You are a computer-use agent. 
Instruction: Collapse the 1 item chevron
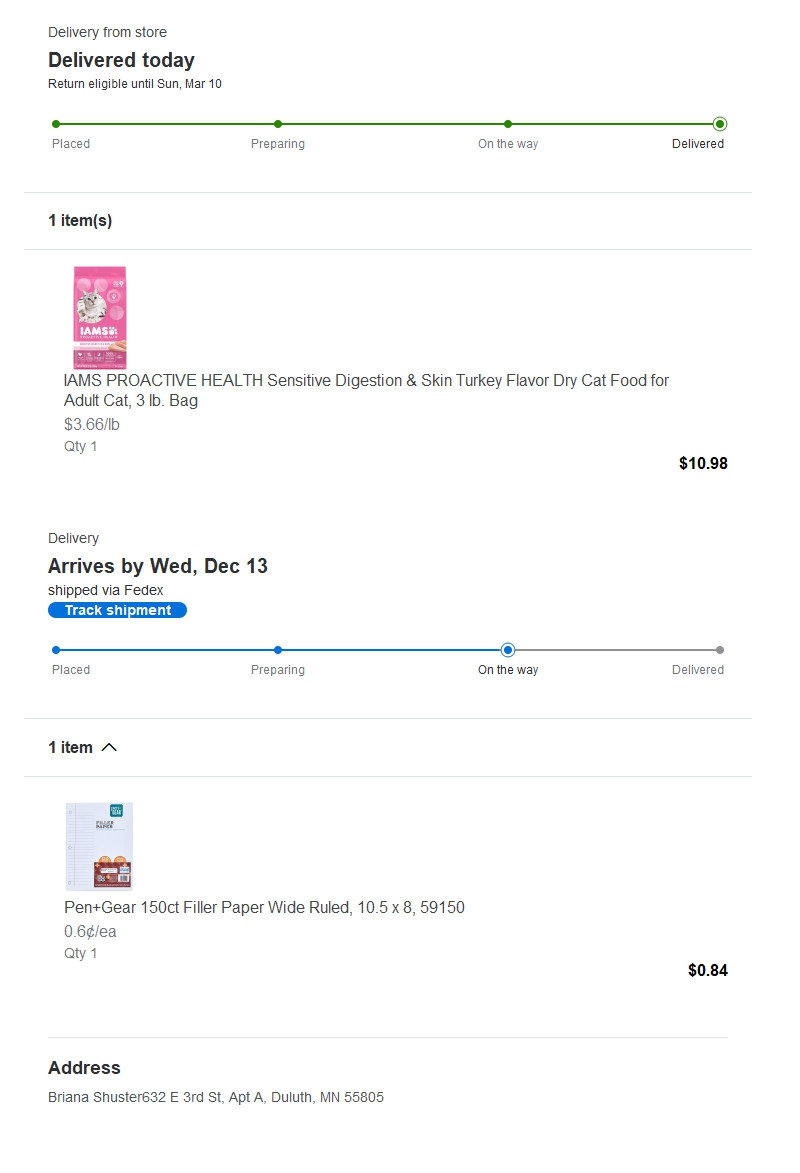109,747
